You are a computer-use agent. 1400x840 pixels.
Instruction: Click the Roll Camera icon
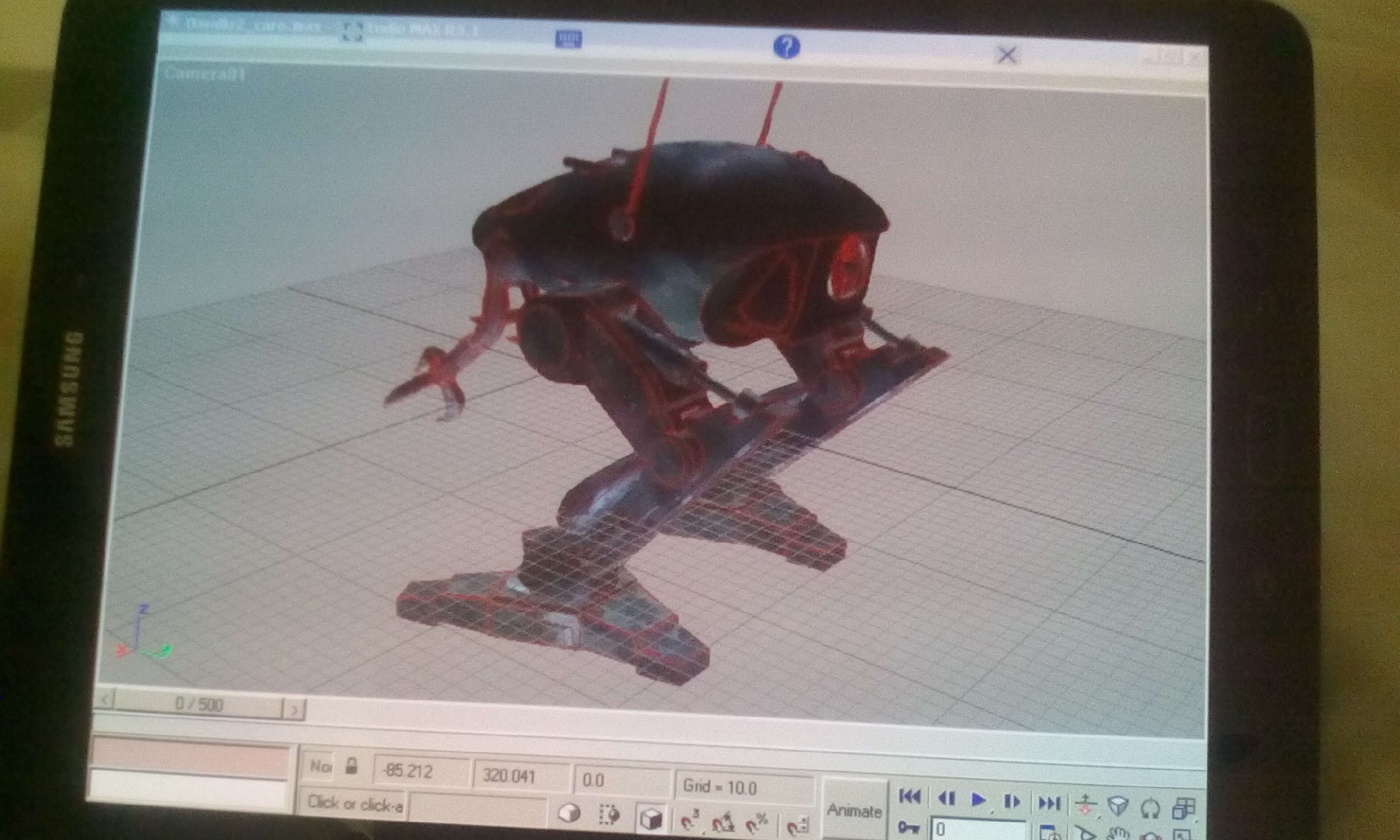tap(1151, 807)
